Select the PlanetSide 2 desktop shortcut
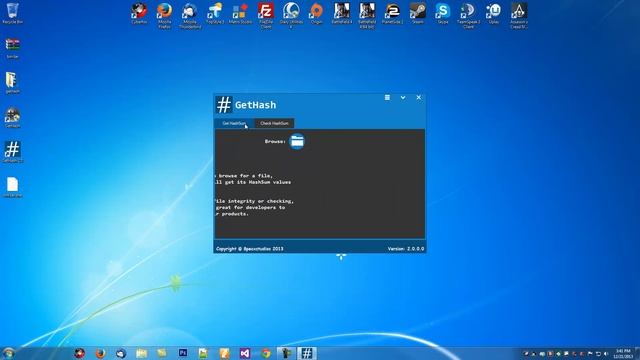Viewport: 640px width, 360px height. pos(392,13)
